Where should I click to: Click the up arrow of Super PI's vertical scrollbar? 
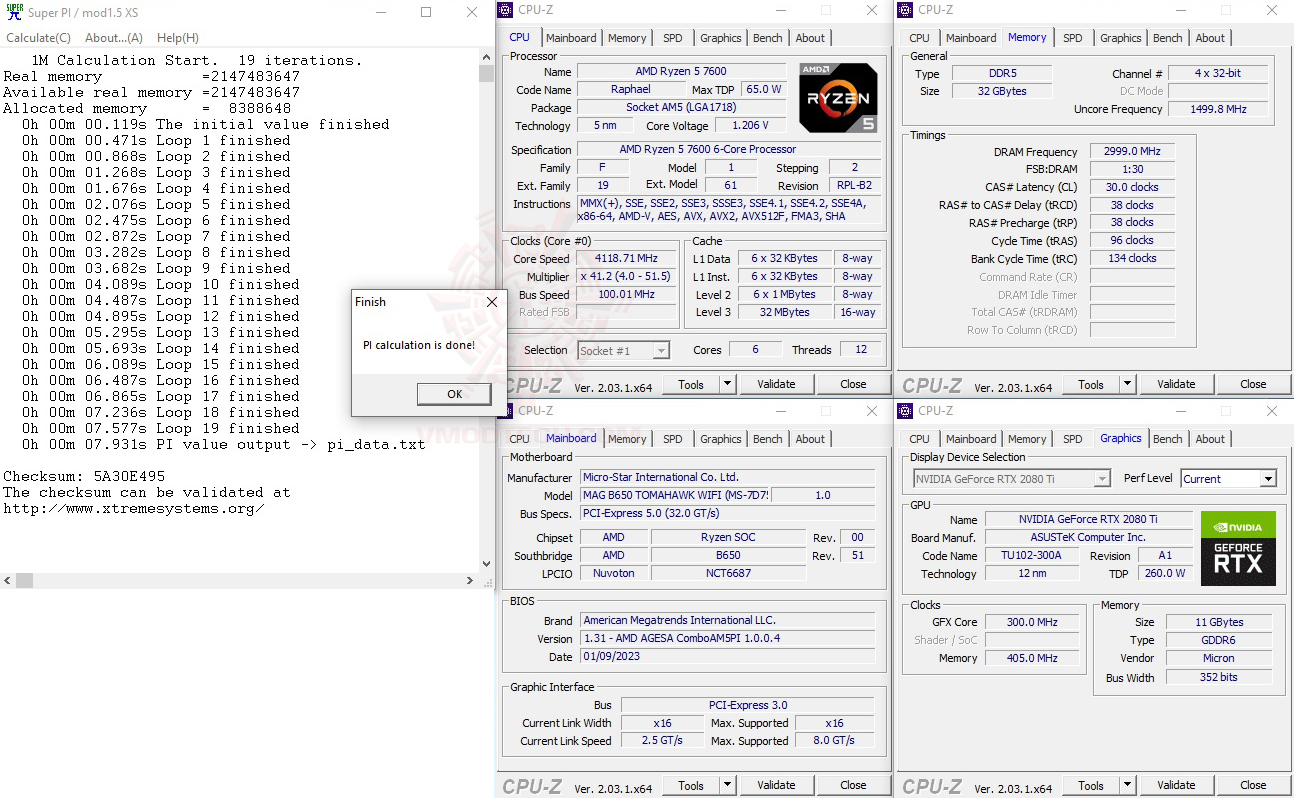(487, 57)
